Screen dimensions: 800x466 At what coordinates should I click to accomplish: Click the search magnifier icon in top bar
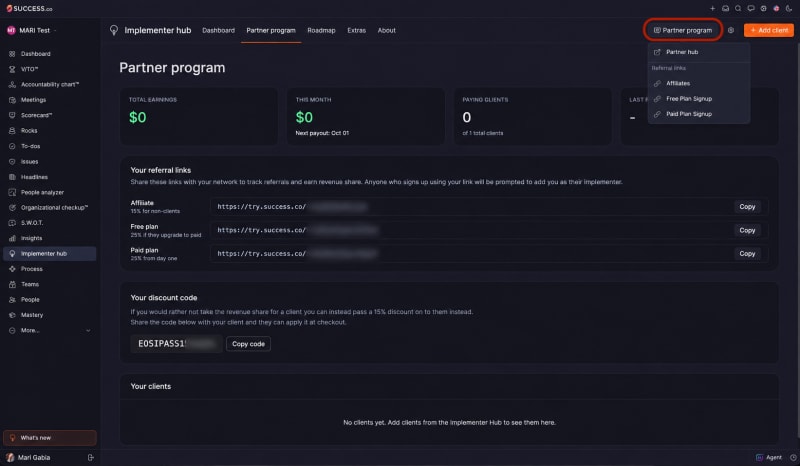pos(738,8)
